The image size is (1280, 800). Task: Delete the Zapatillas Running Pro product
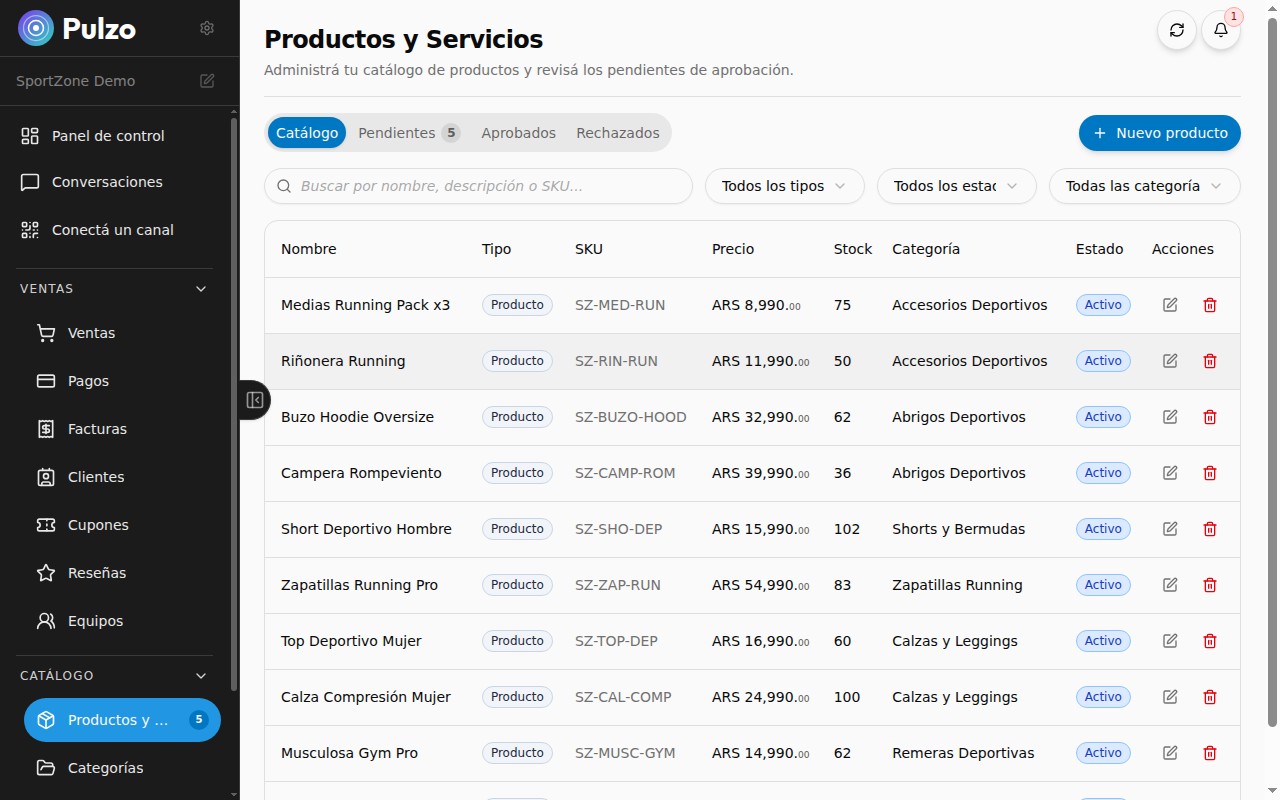click(1210, 585)
